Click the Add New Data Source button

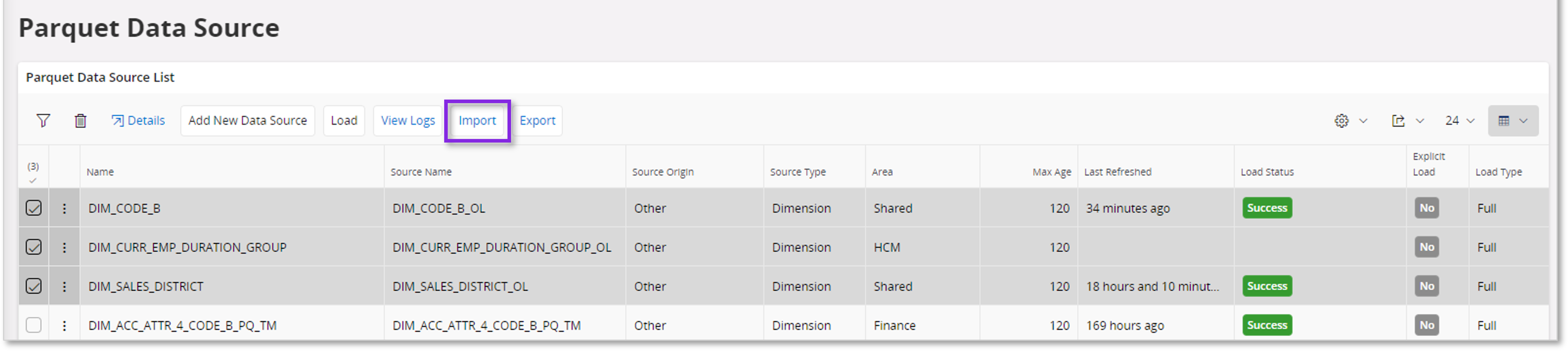247,120
